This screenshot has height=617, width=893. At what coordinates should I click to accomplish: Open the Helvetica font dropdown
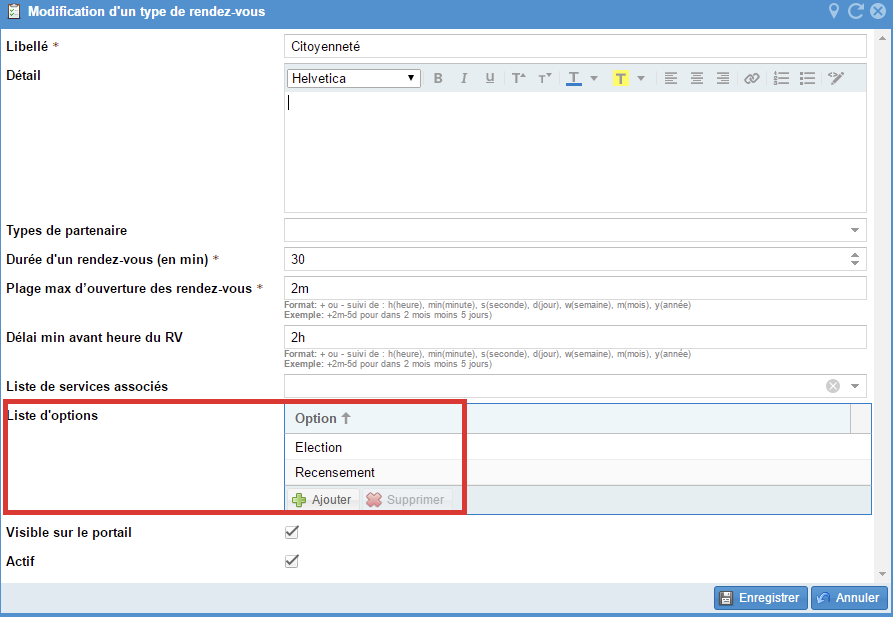(x=354, y=78)
